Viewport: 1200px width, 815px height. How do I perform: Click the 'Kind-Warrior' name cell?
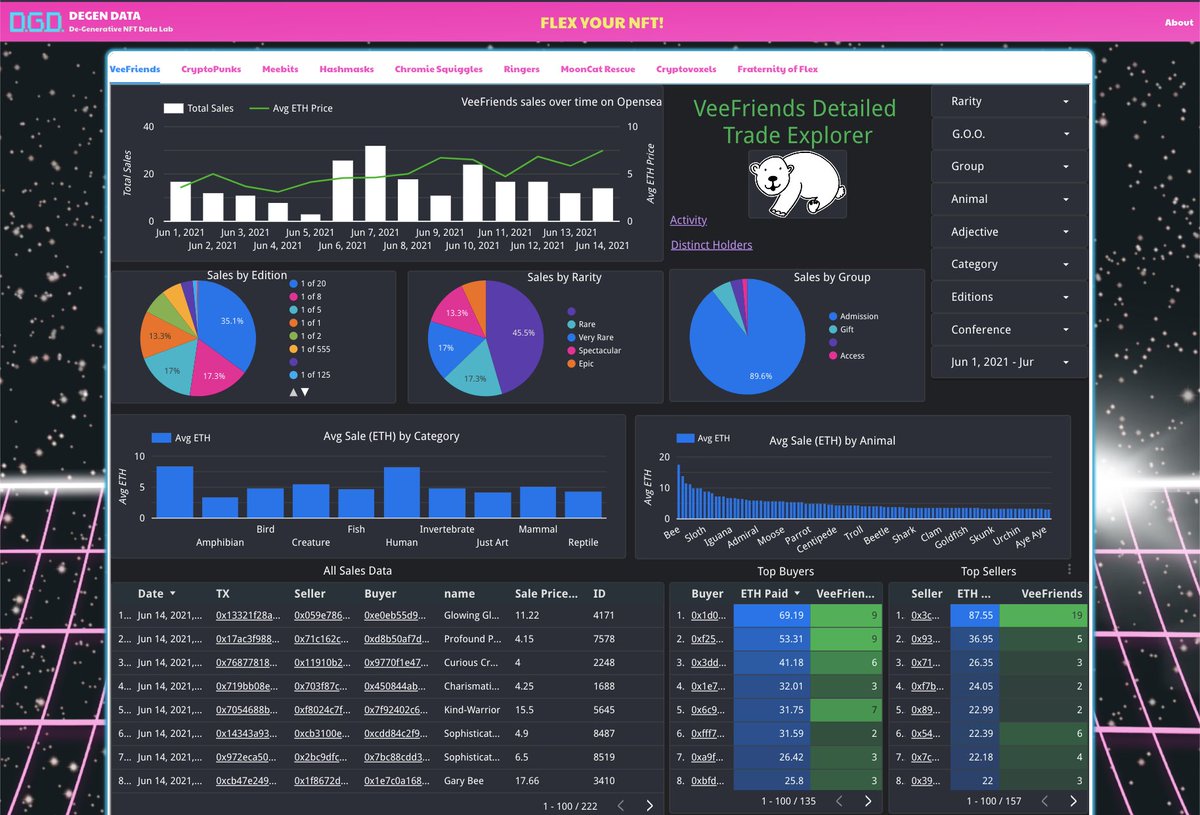point(474,708)
